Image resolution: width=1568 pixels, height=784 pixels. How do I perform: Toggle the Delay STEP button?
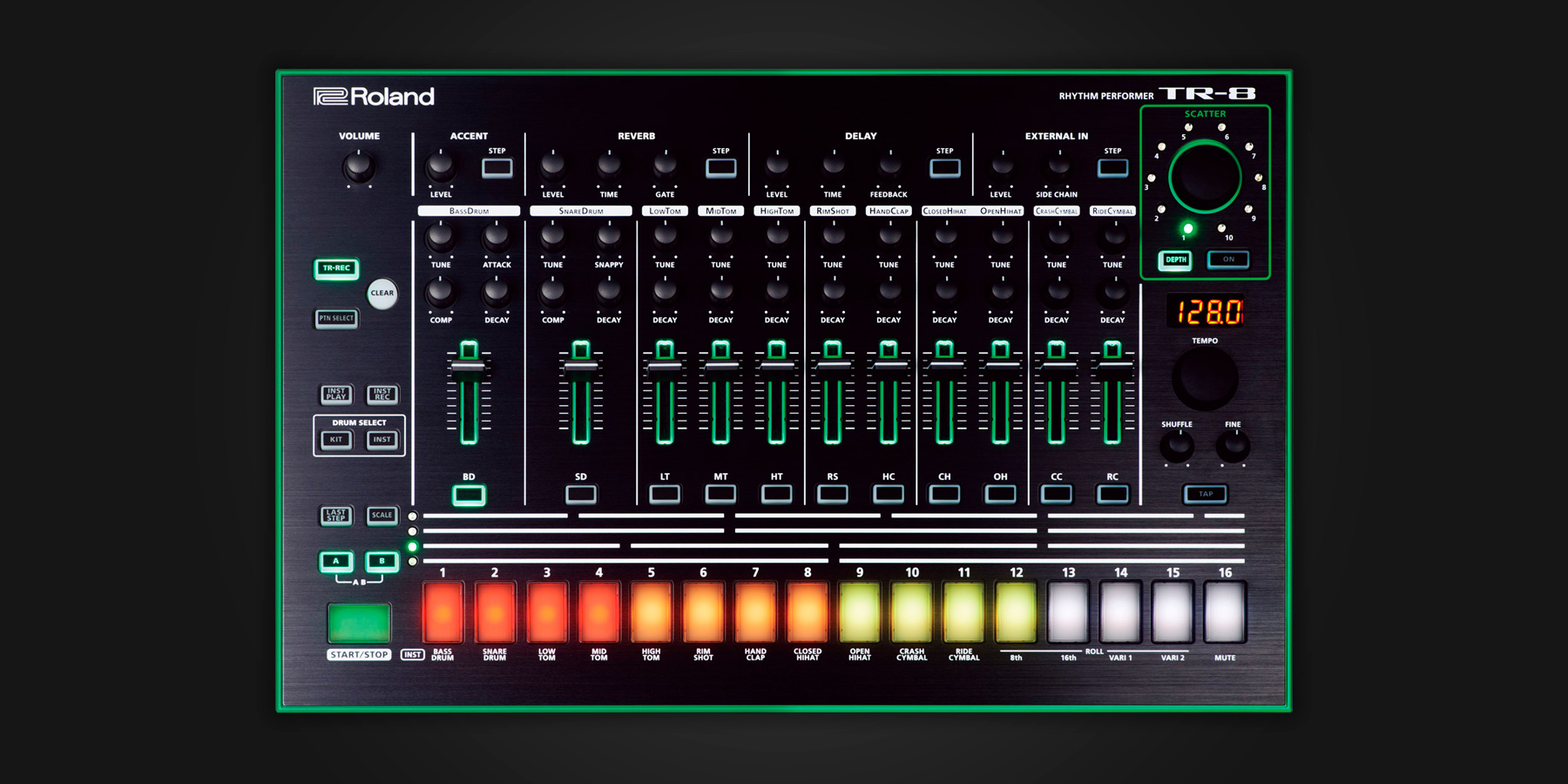[944, 167]
